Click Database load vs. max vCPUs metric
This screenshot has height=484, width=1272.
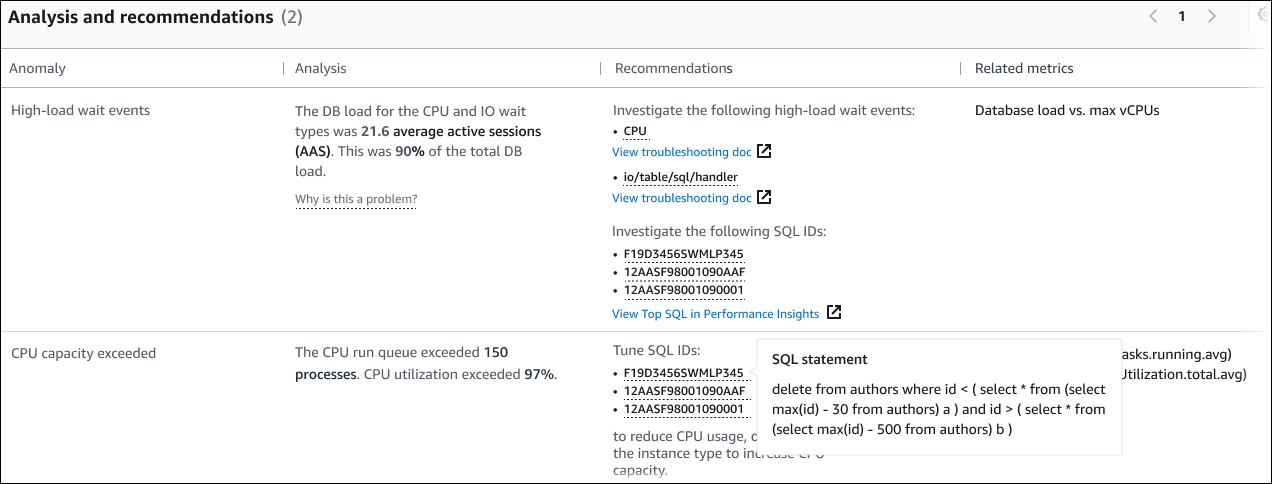1067,111
